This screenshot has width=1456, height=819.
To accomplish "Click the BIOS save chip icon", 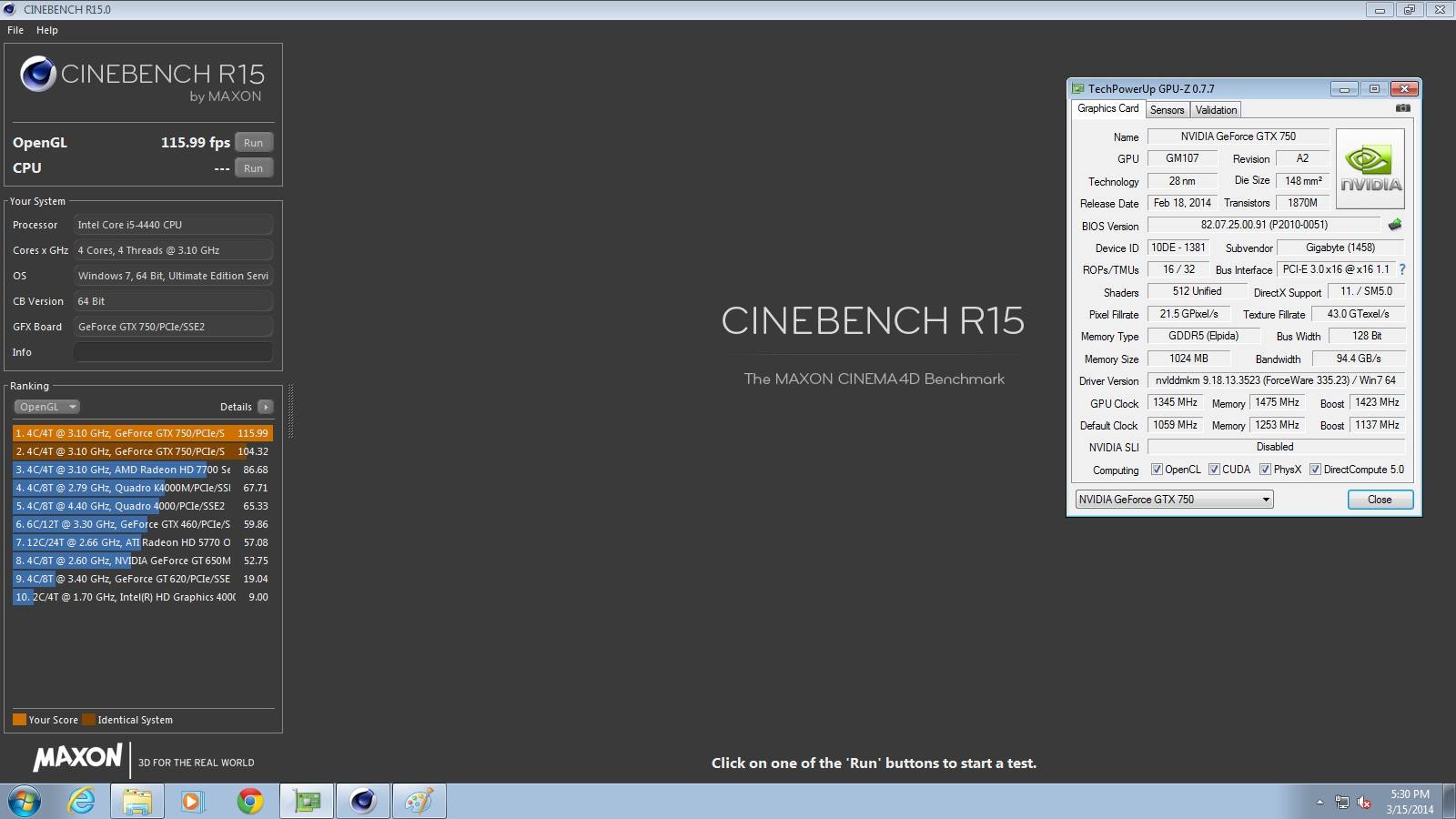I will tap(1395, 225).
